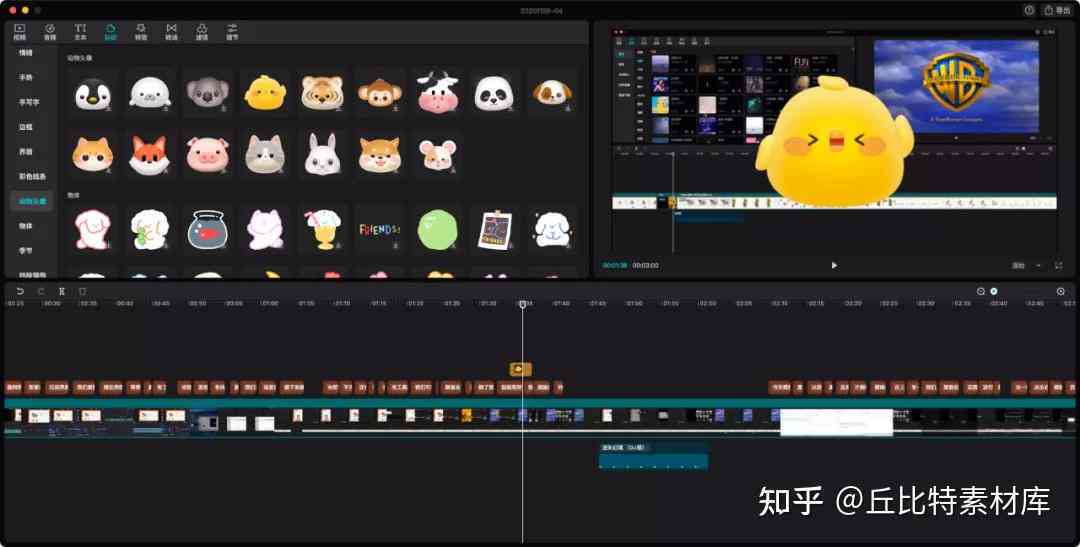Pick the mouse head sticker
Screen dimensions: 1080x547
[x=437, y=154]
